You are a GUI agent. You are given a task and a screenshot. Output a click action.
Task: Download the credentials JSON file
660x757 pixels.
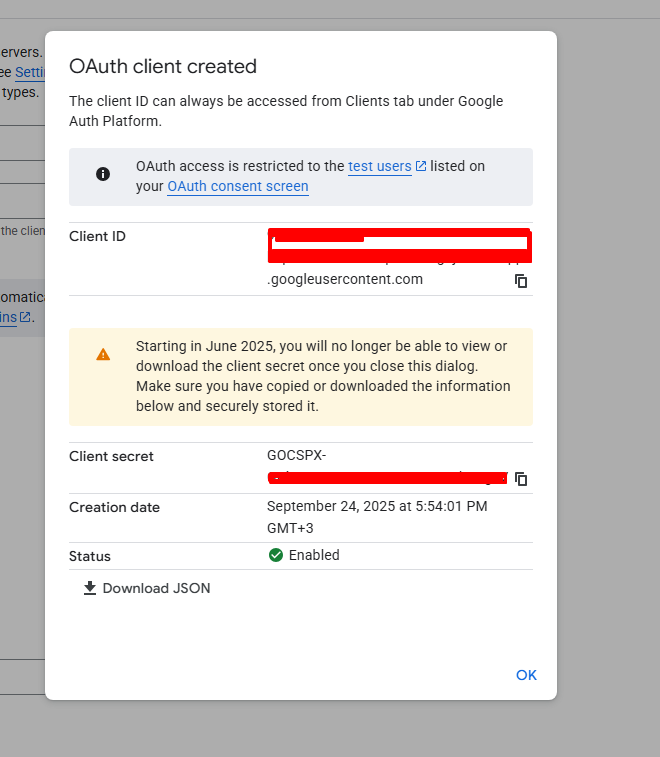click(x=147, y=588)
